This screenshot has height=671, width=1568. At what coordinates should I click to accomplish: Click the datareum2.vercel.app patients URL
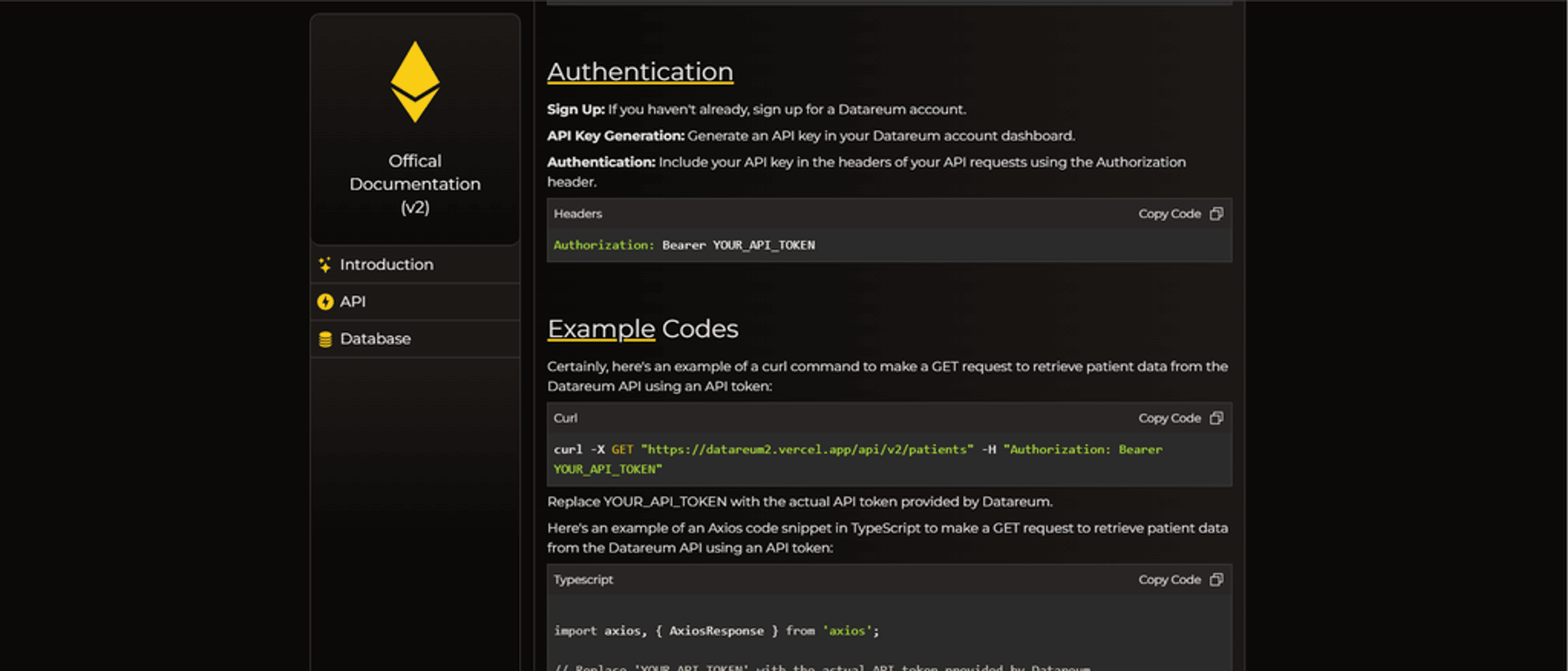[x=807, y=449]
